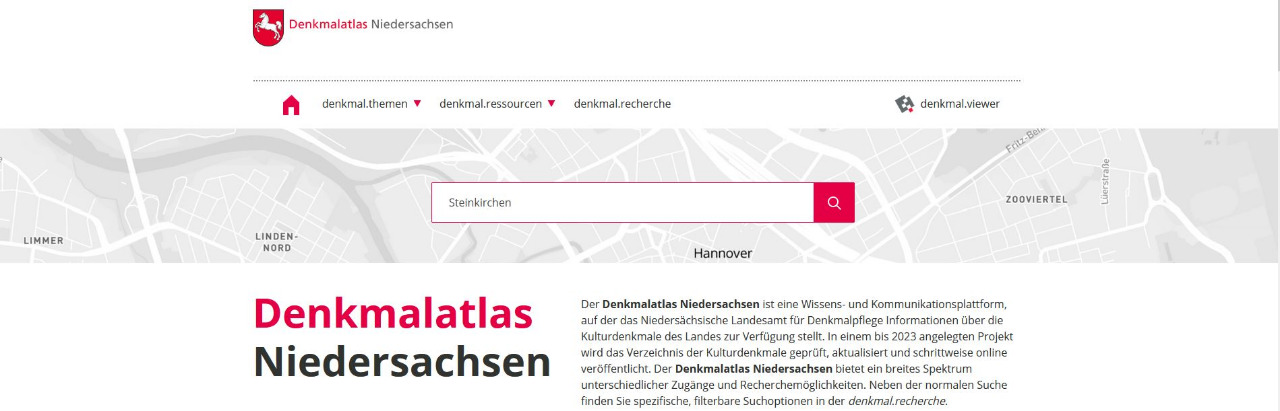Open the denkmal.ressourcen menu

pyautogui.click(x=491, y=104)
